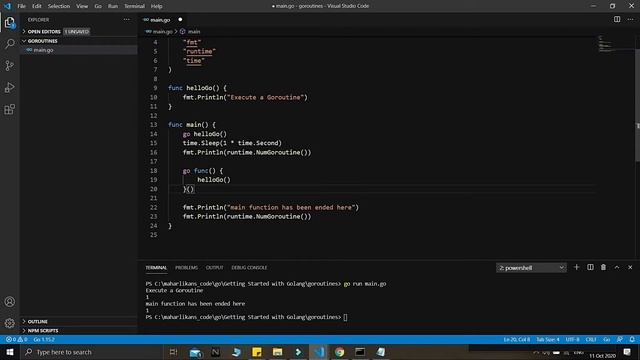The height and width of the screenshot is (360, 640).
Task: Open Google Chrome from taskbar
Action: 339,352
